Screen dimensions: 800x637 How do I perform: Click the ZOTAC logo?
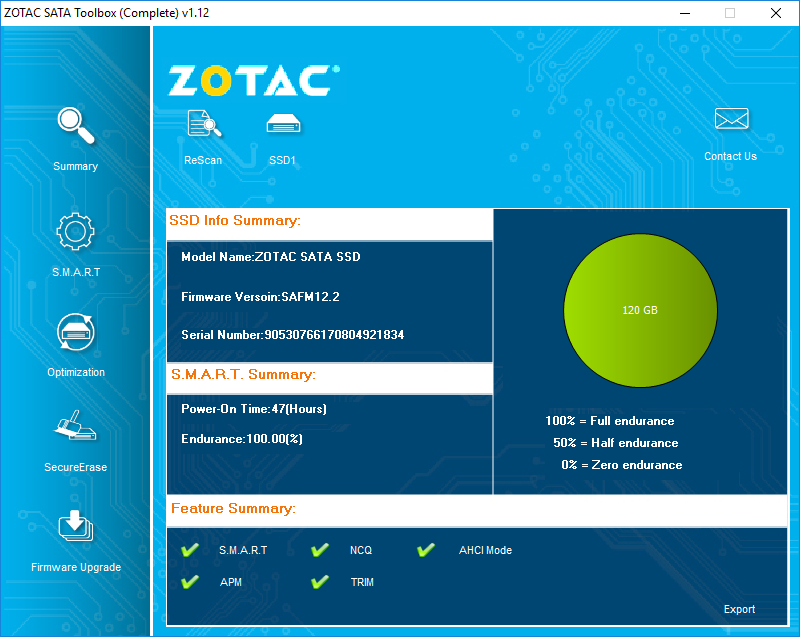point(254,81)
